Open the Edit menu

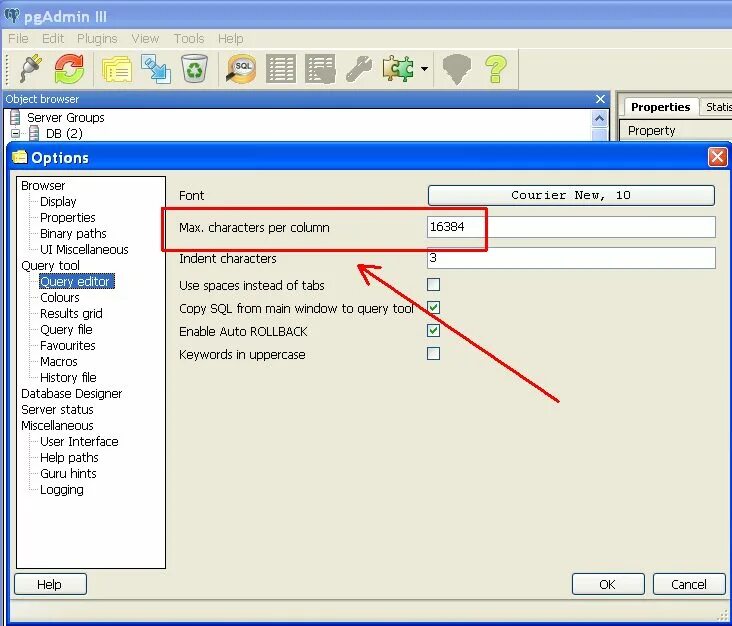click(53, 38)
